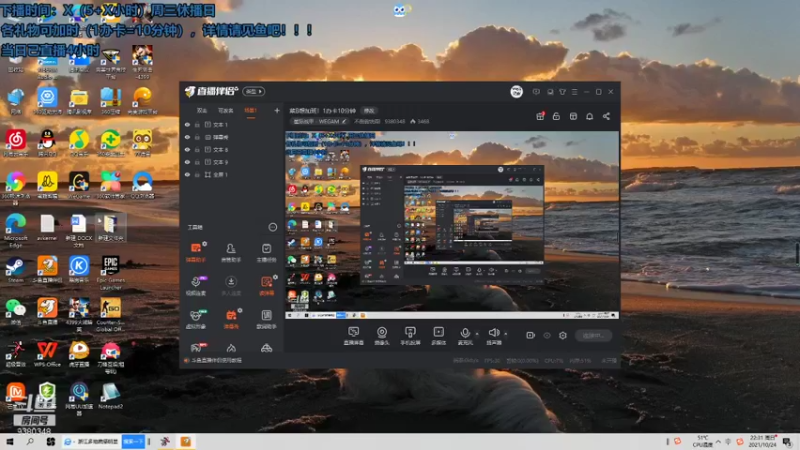Collapse the toolbox panel section
Screen dimensions: 800x450
[x=272, y=227]
